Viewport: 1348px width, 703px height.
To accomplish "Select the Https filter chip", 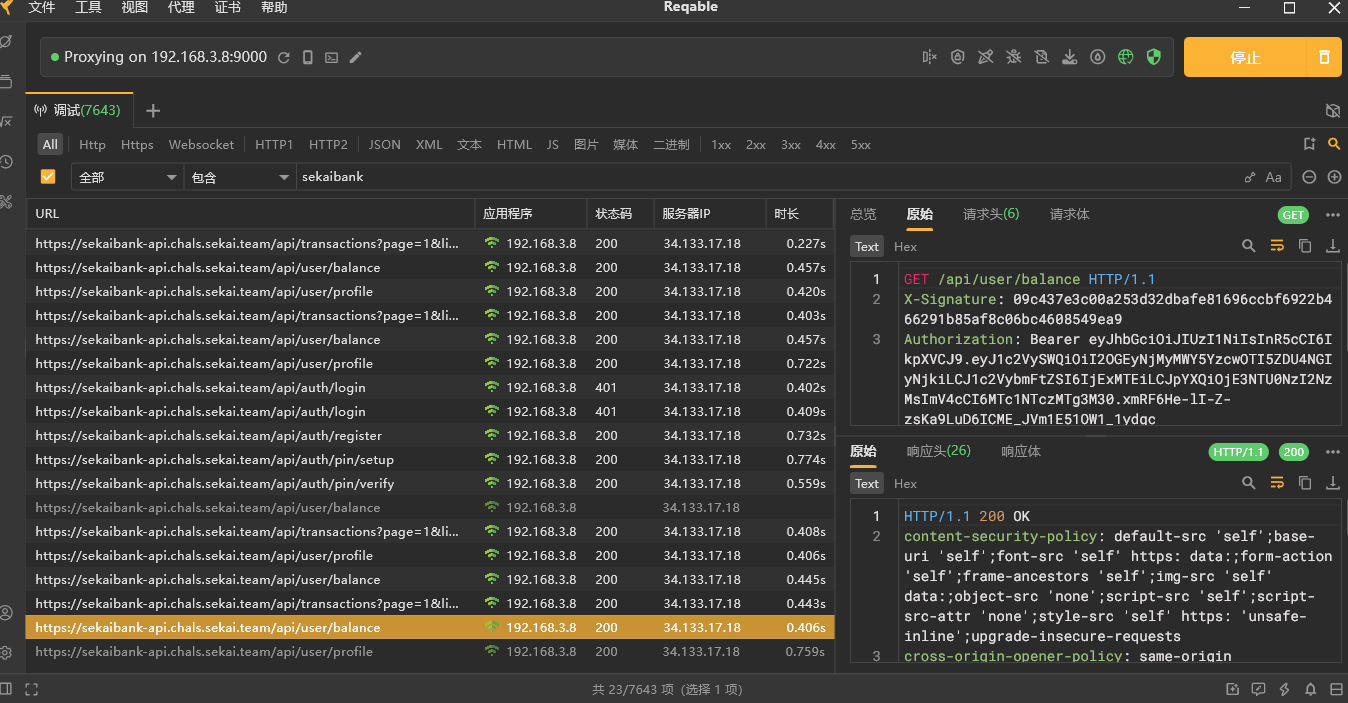I will (137, 145).
